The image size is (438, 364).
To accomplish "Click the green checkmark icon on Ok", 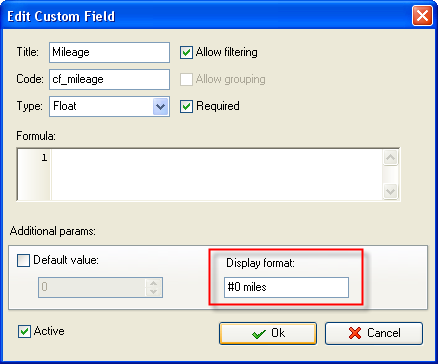I will coord(259,334).
